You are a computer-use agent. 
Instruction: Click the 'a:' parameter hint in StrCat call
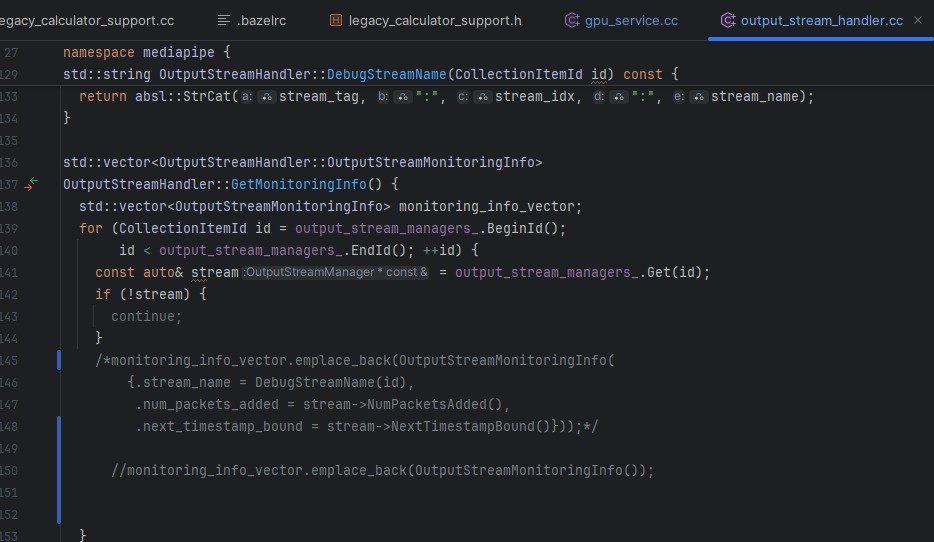pos(247,96)
